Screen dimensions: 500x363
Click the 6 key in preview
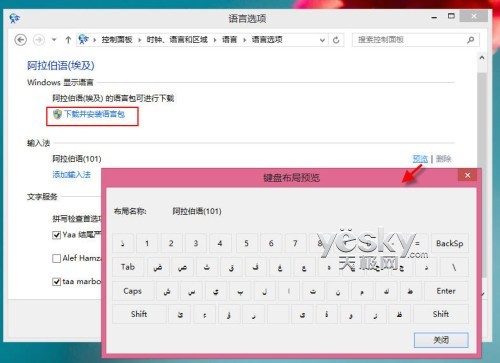click(271, 243)
